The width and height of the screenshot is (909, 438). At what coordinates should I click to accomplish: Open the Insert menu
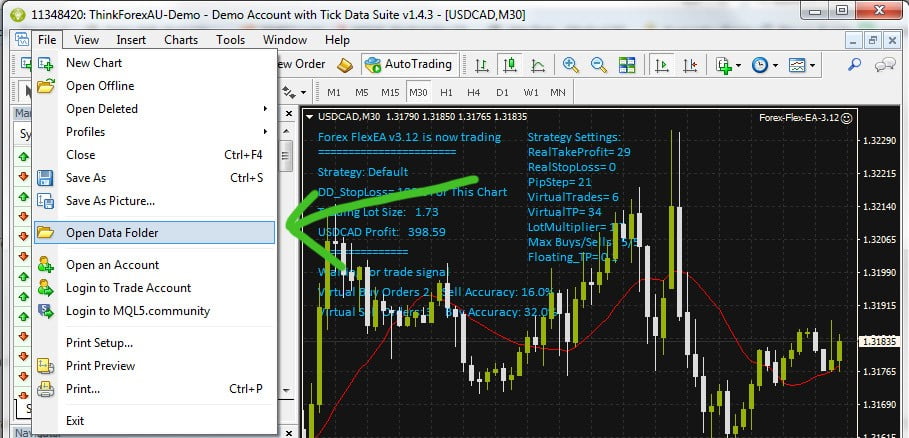click(x=131, y=40)
